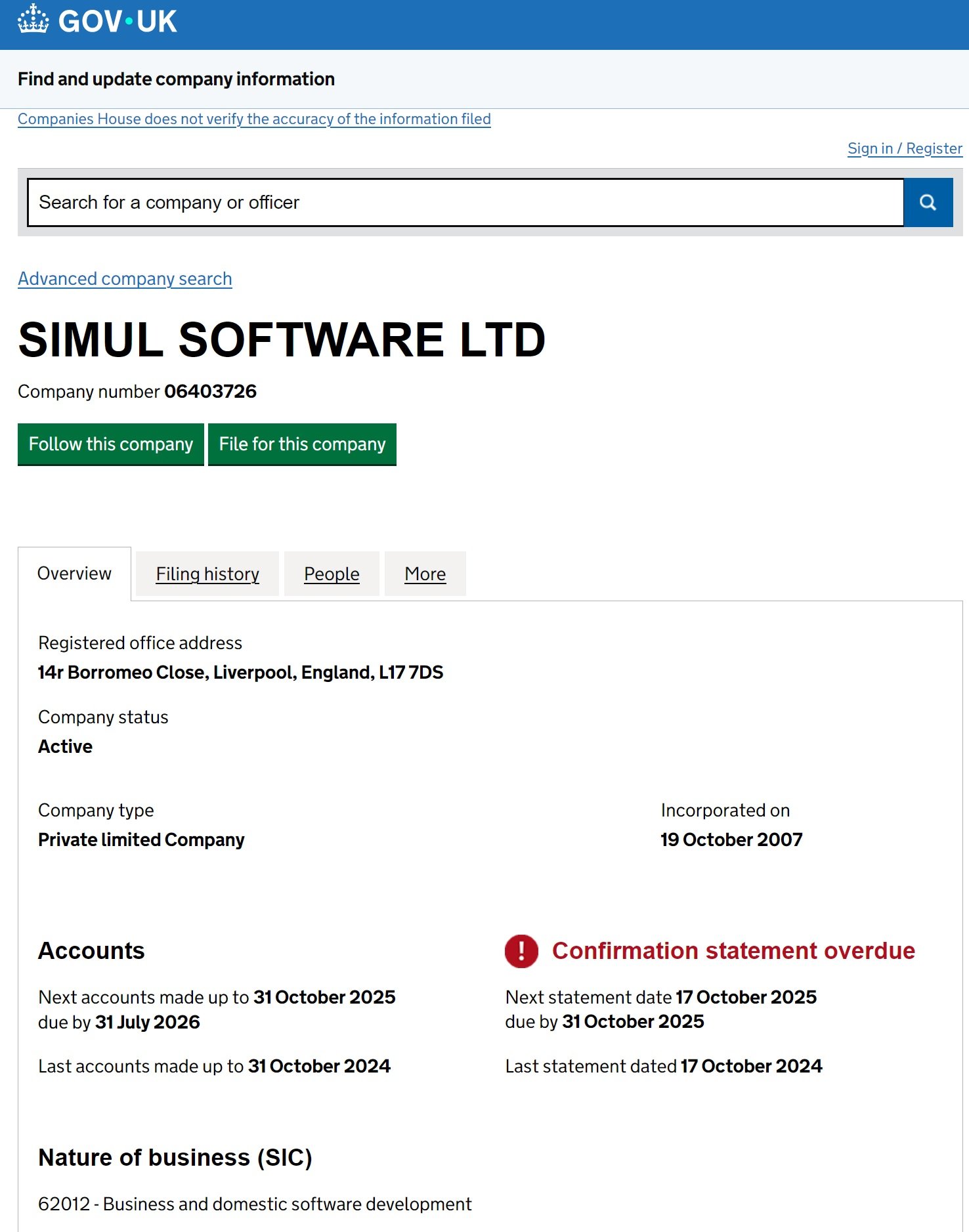Go to the People tab

[x=332, y=574]
